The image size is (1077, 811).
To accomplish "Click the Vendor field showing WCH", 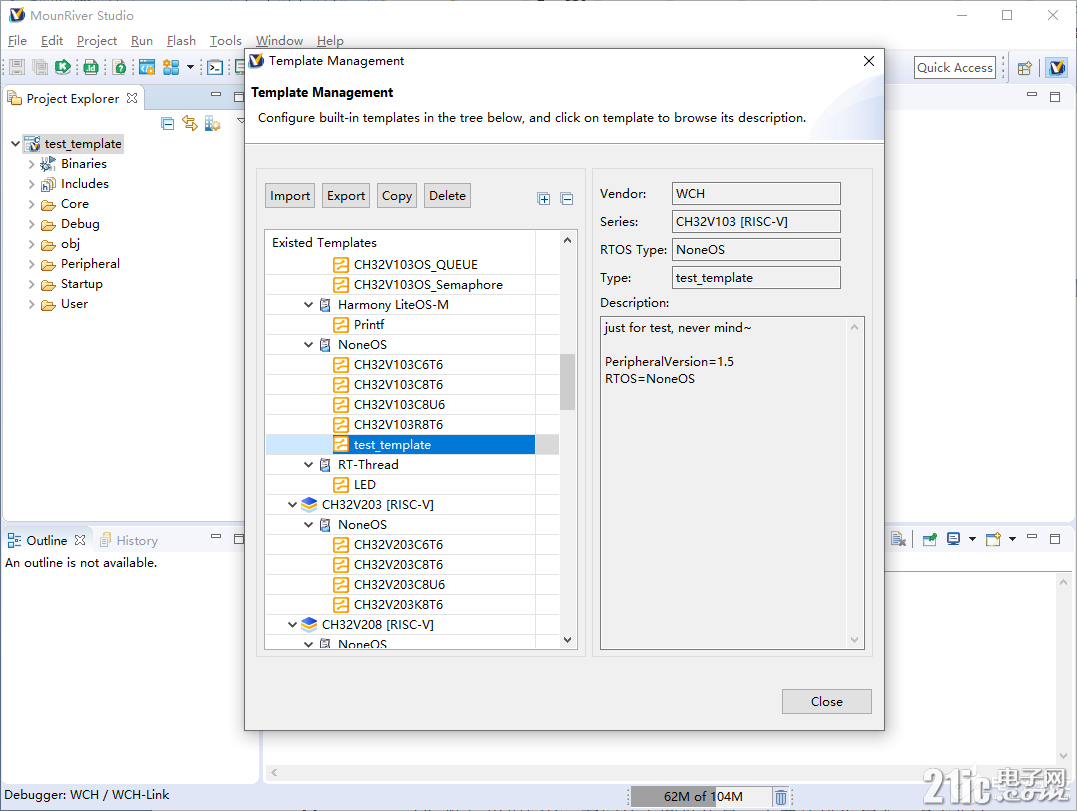I will (756, 194).
